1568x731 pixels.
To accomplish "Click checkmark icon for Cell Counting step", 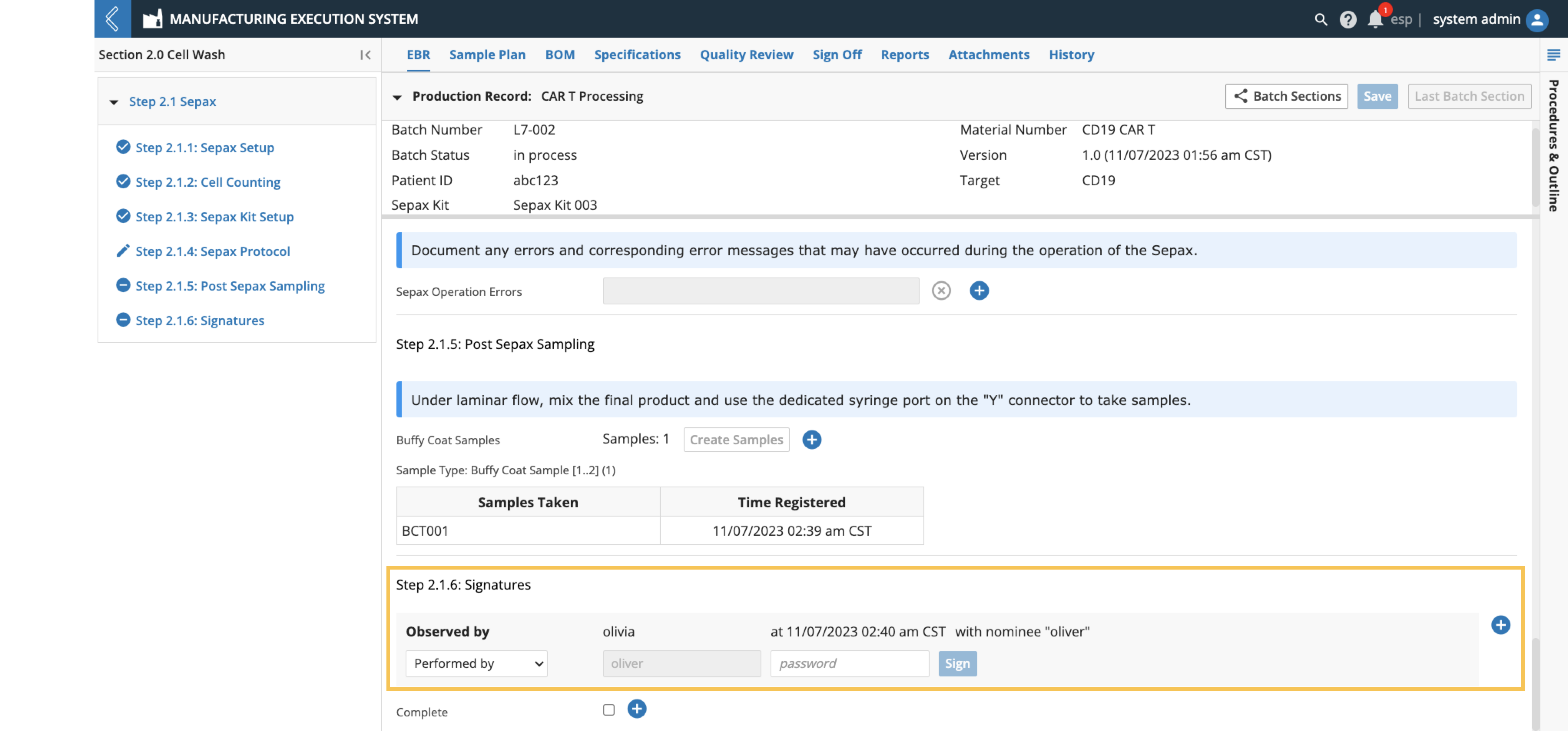I will (123, 181).
